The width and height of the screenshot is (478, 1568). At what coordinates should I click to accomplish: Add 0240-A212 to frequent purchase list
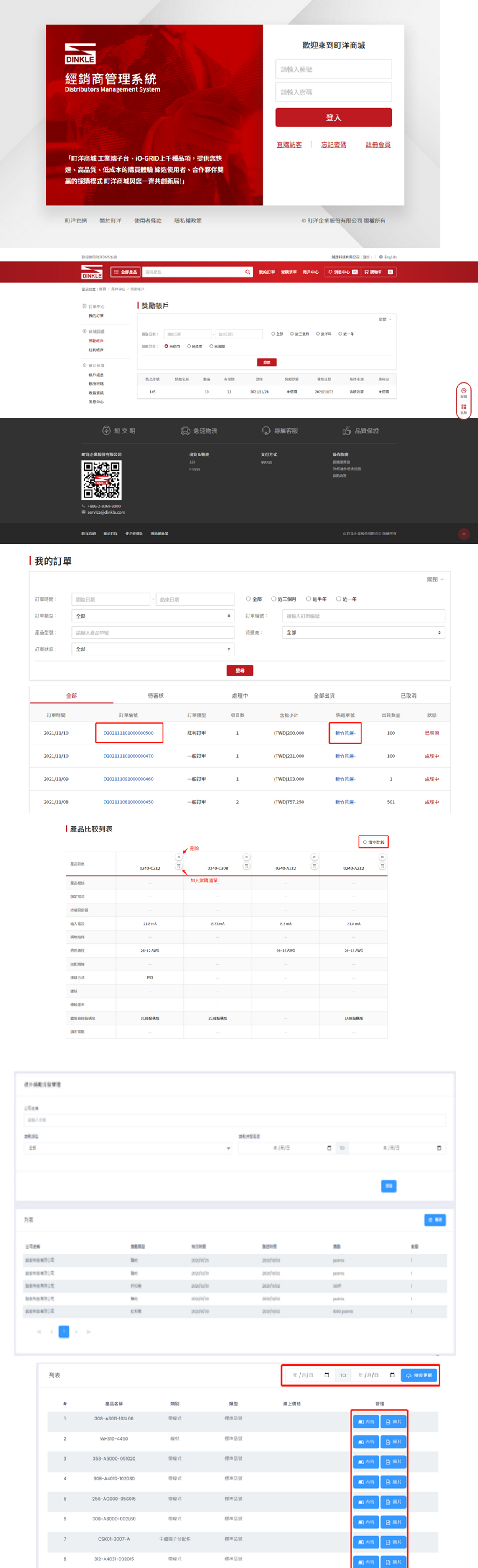coord(382,866)
